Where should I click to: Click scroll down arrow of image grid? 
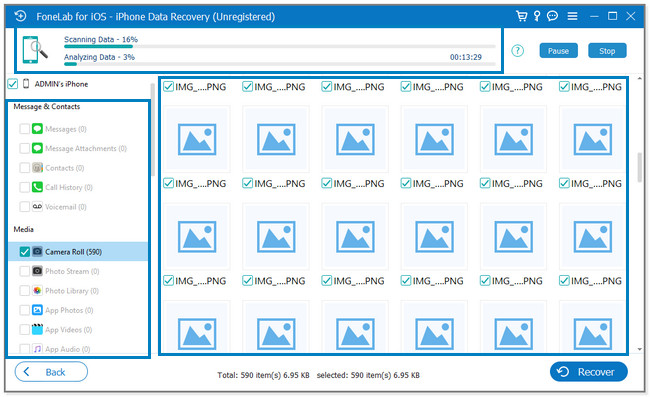point(640,349)
